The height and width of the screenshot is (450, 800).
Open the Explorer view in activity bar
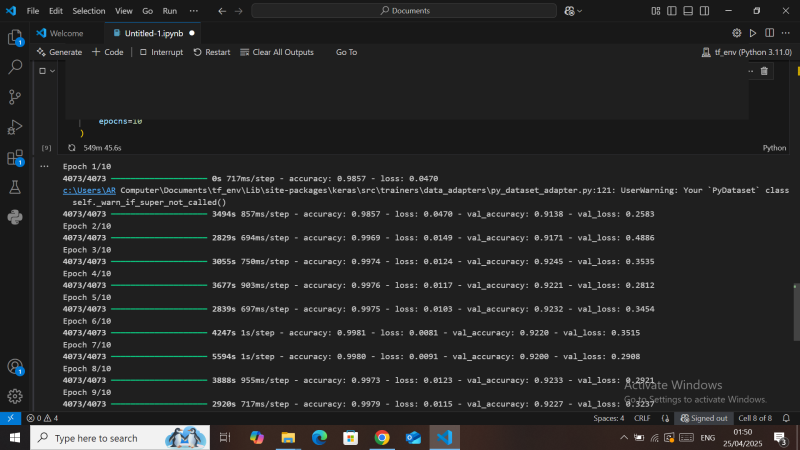coord(15,37)
